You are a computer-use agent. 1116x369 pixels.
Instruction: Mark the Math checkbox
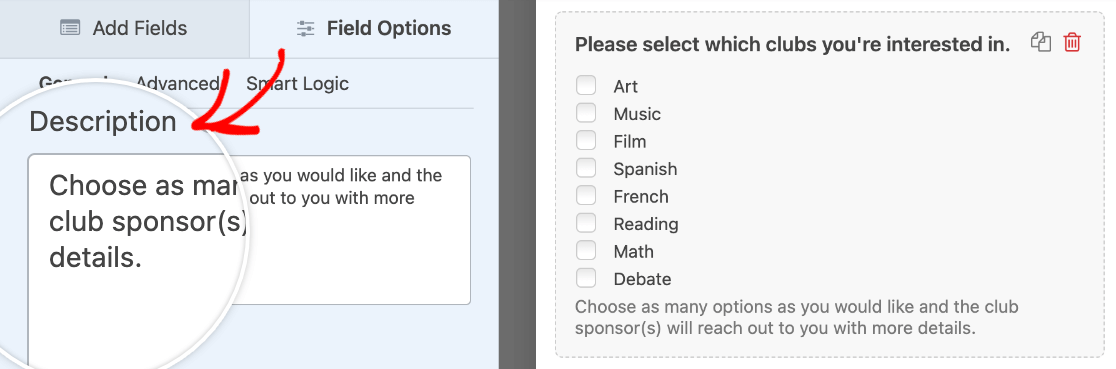pyautogui.click(x=586, y=251)
